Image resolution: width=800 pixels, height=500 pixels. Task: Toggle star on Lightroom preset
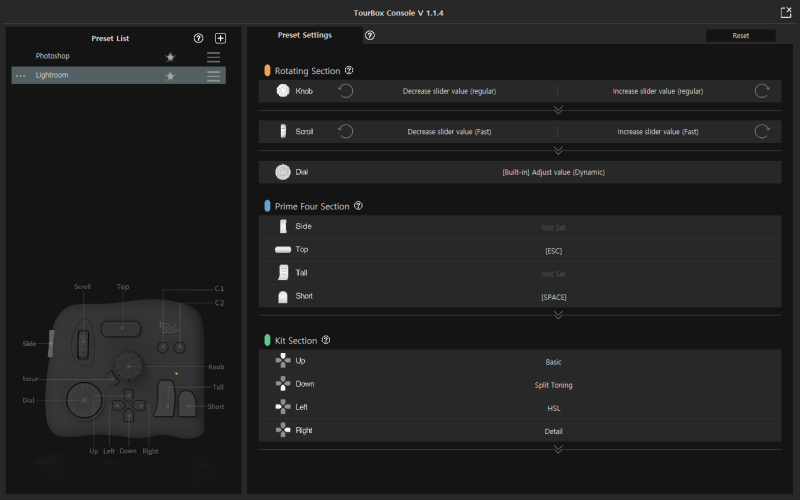pos(170,76)
